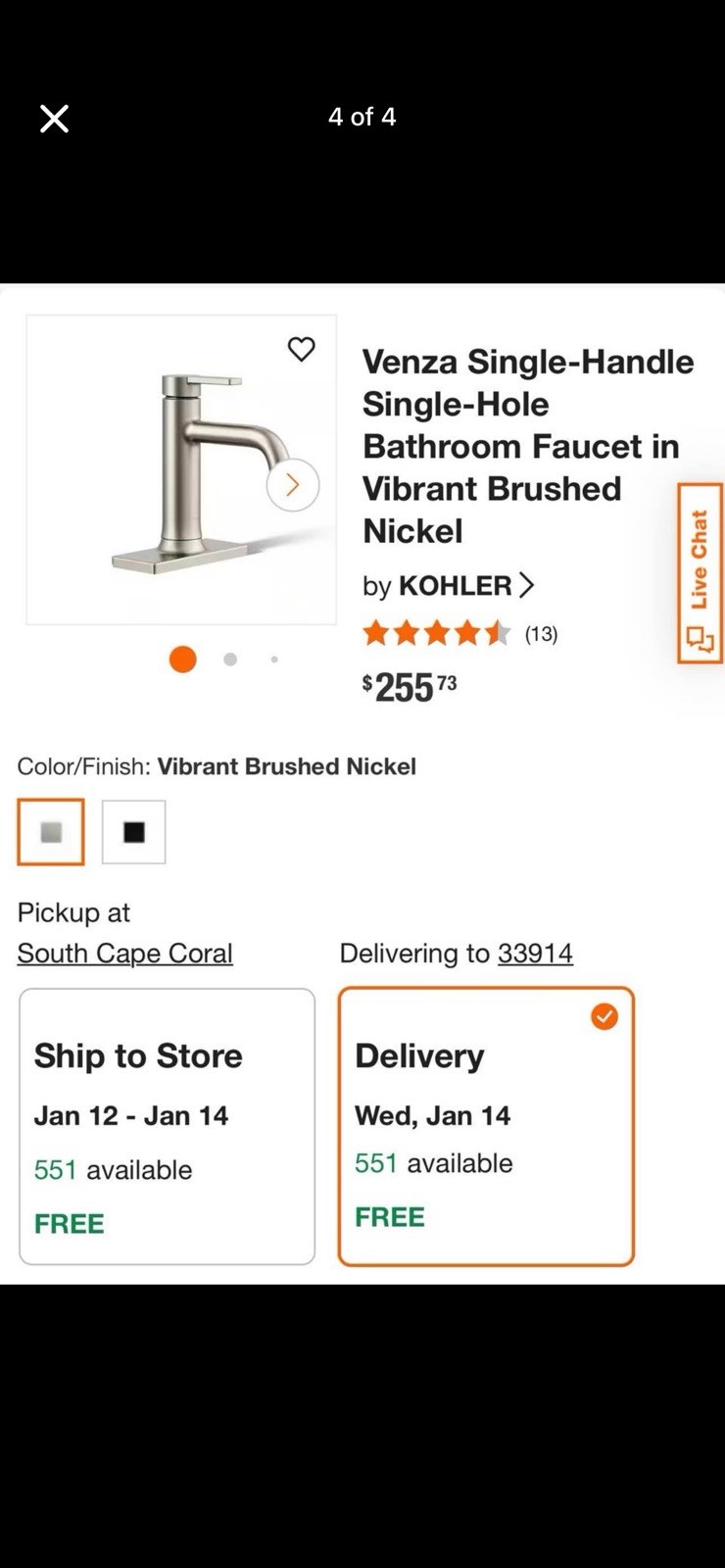The width and height of the screenshot is (725, 1568).
Task: Close the image viewer with X icon
Action: coord(54,119)
